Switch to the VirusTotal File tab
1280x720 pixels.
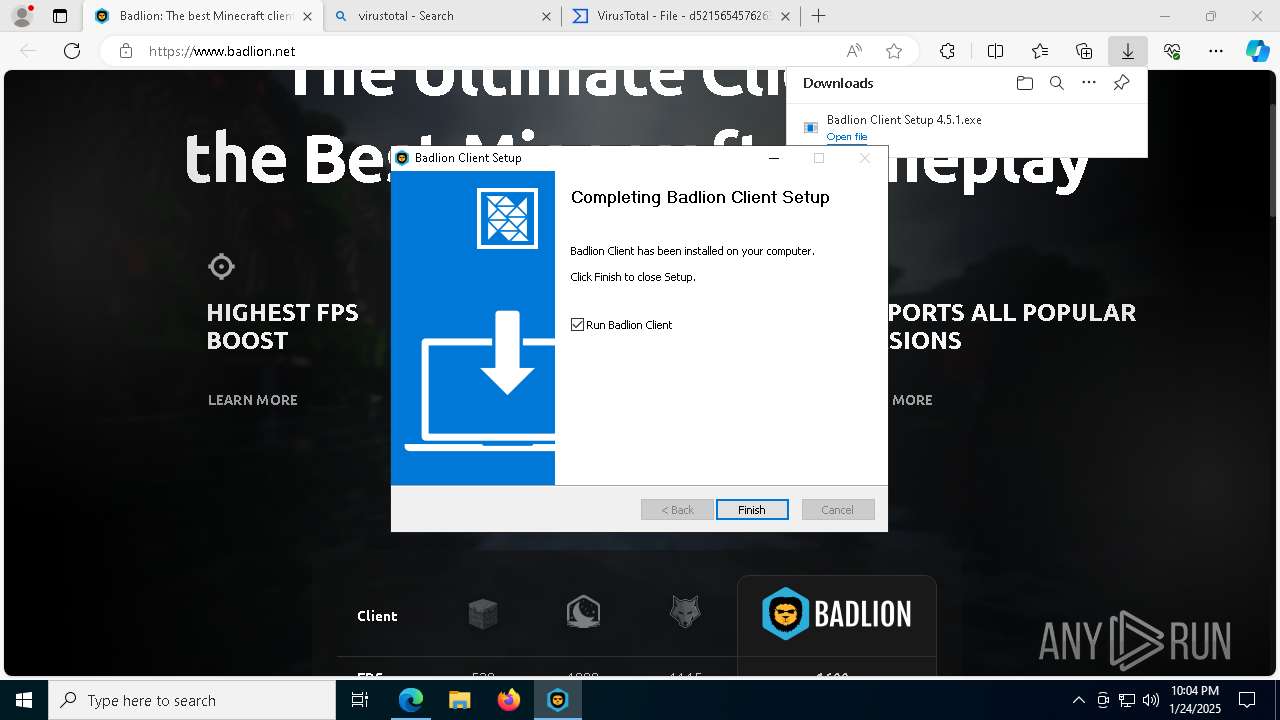pyautogui.click(x=682, y=16)
